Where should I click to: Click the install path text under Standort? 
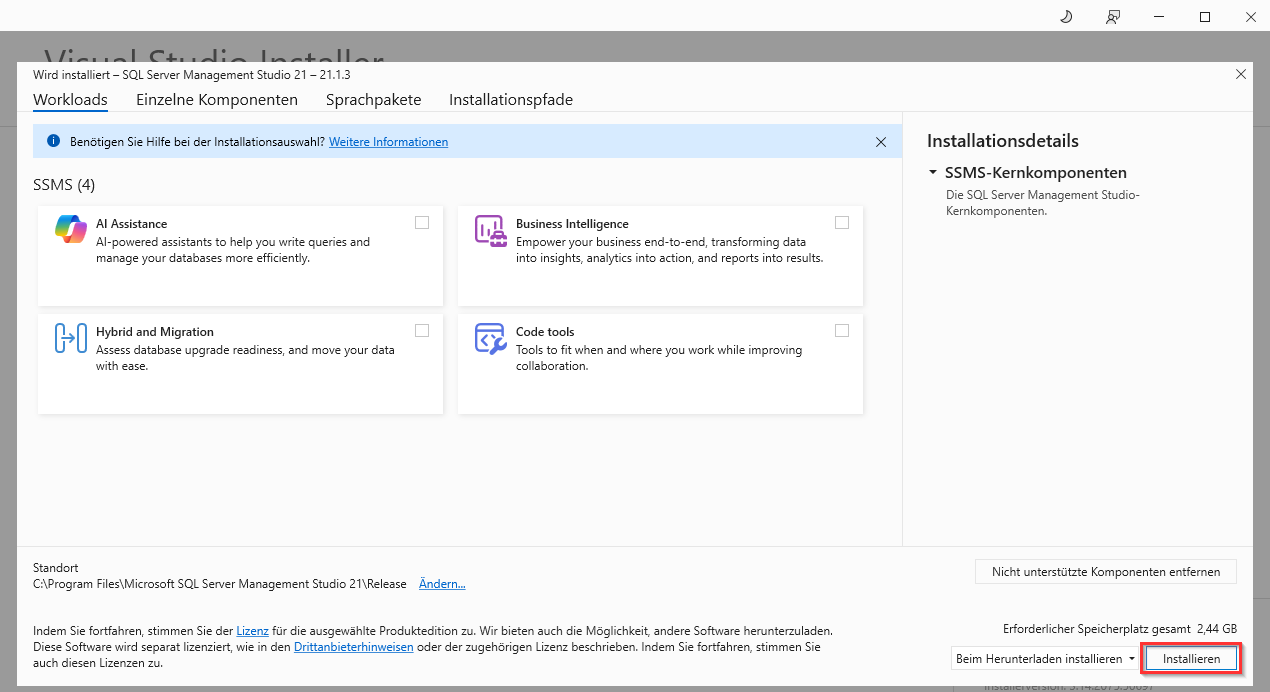pyautogui.click(x=220, y=584)
